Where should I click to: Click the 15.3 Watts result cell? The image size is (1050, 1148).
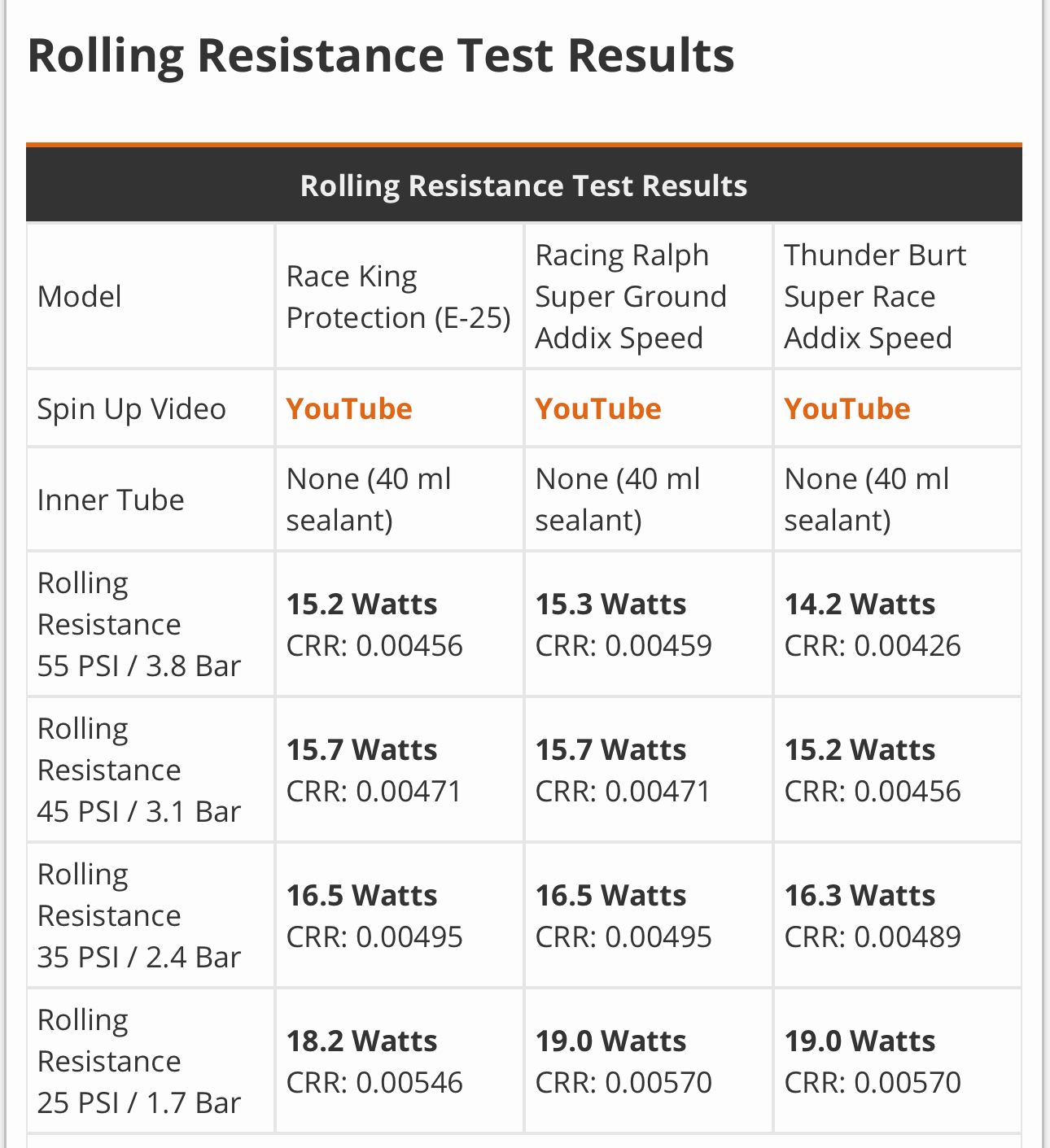point(610,605)
